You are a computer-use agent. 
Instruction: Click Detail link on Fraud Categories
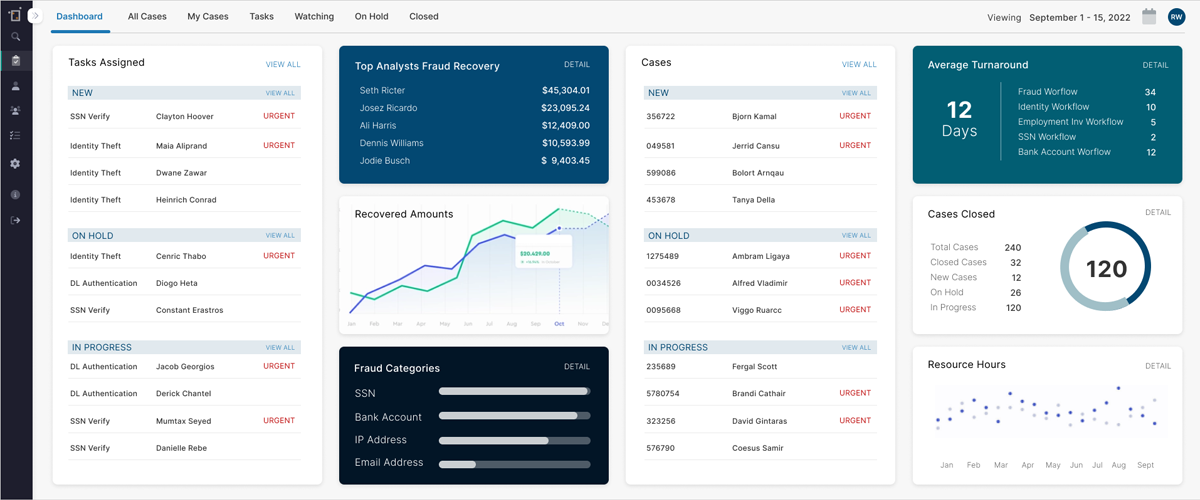point(577,367)
